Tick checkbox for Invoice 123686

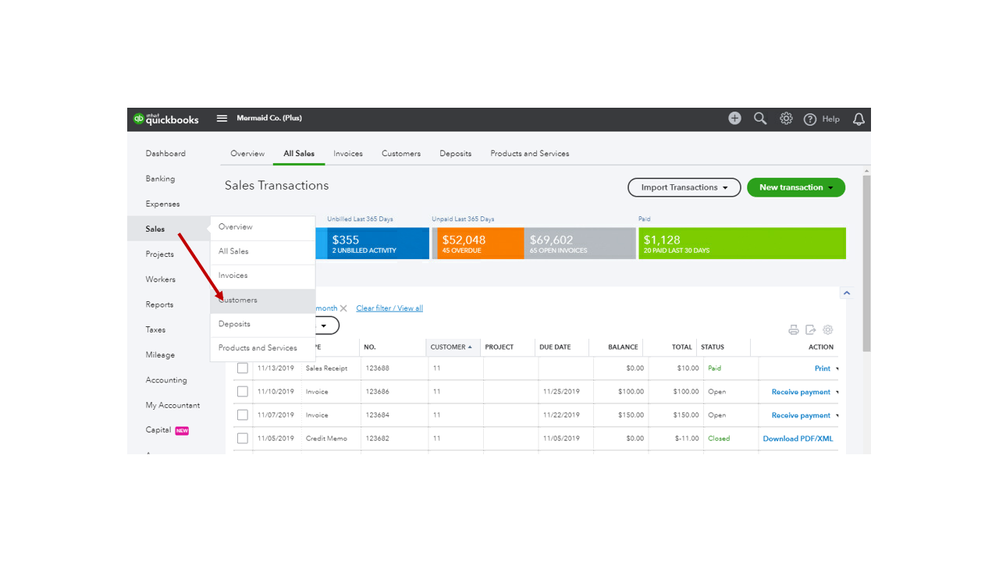tap(243, 392)
